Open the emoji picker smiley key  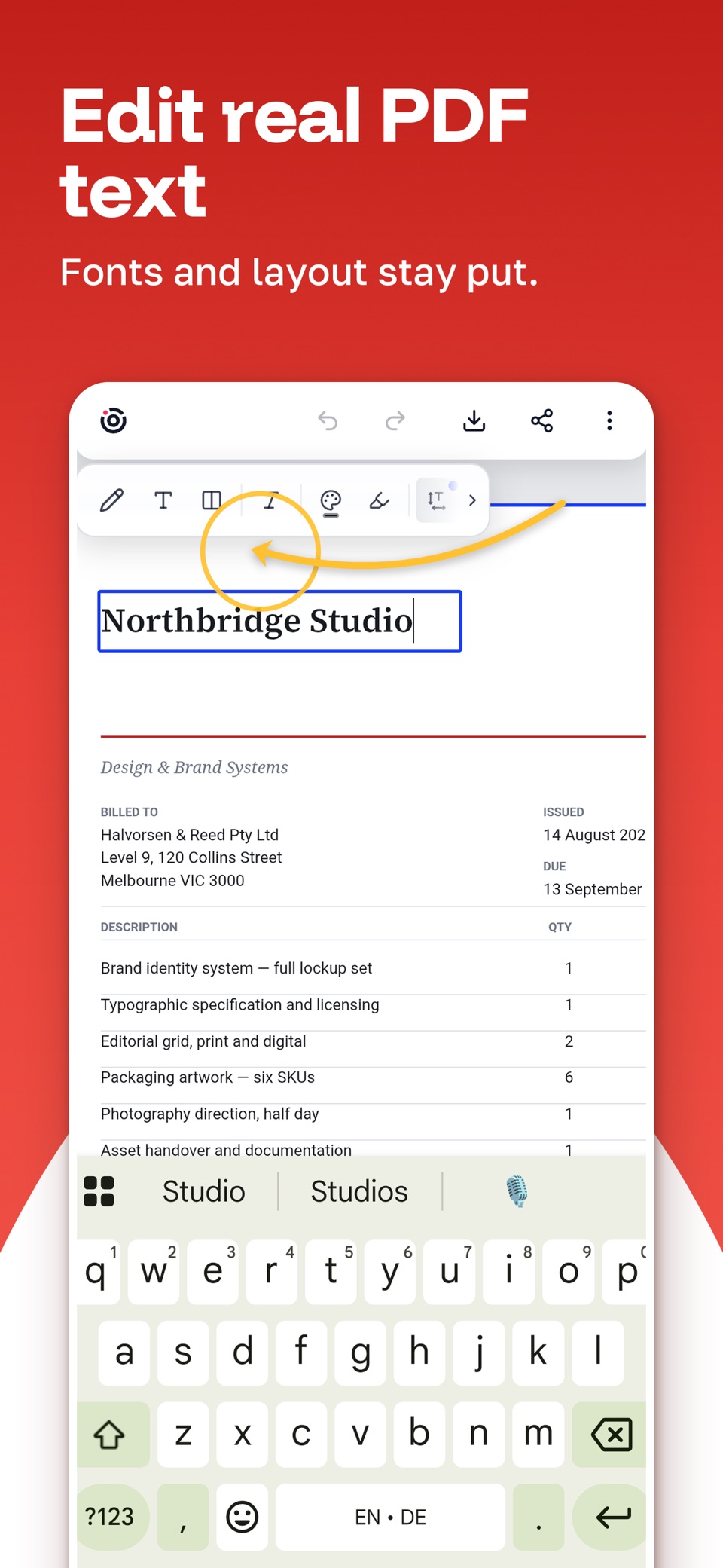[243, 1516]
